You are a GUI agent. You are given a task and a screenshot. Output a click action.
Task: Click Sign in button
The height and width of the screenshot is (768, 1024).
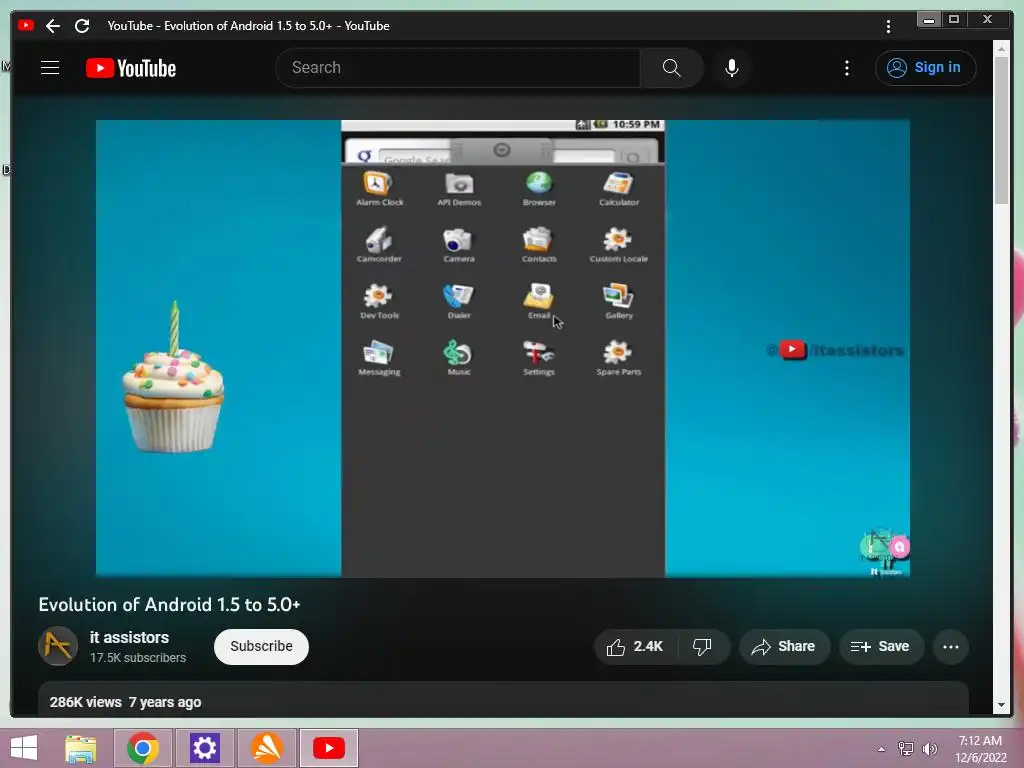click(x=925, y=67)
